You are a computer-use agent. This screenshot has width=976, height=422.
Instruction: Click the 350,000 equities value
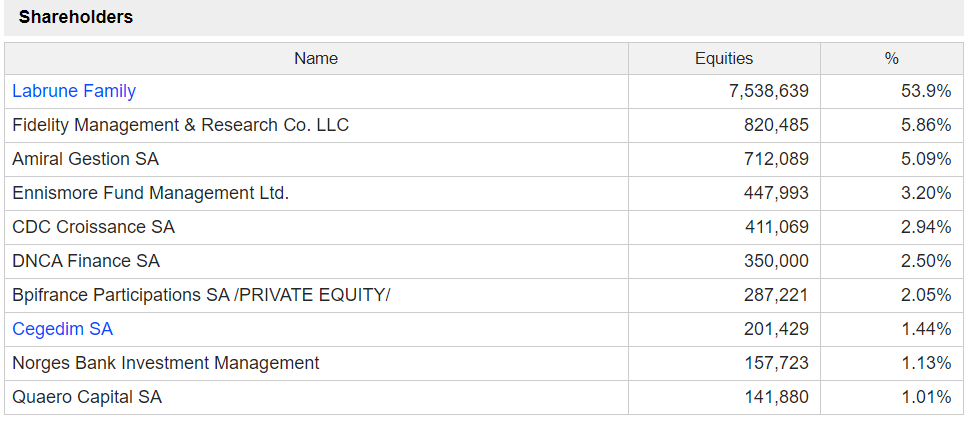coord(776,261)
